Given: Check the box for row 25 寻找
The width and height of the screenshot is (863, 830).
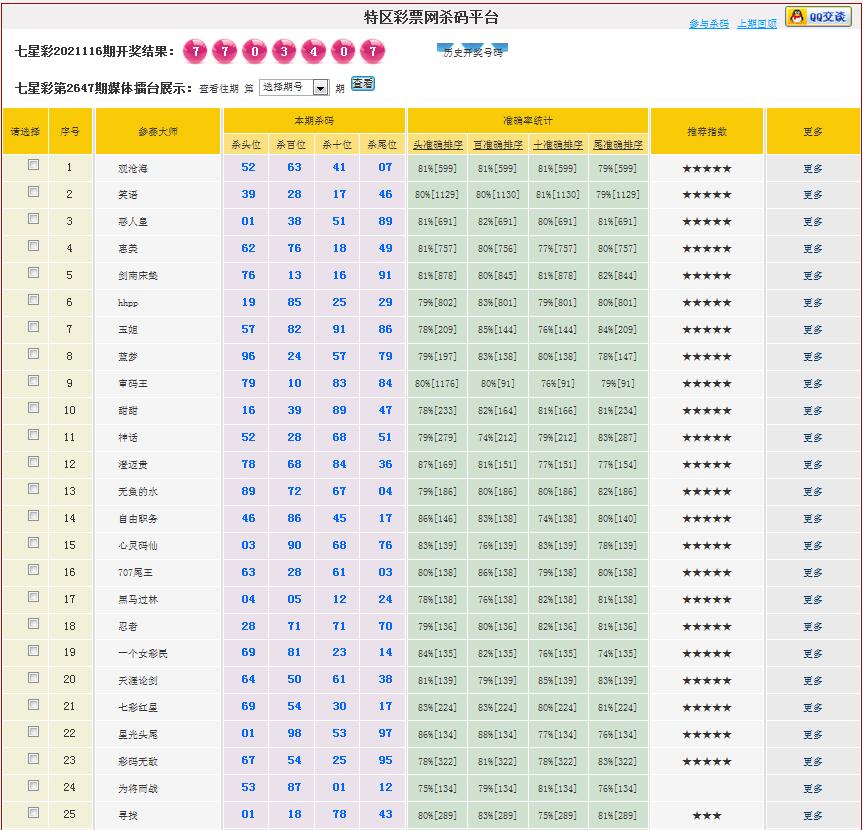Looking at the screenshot, I should click(33, 813).
